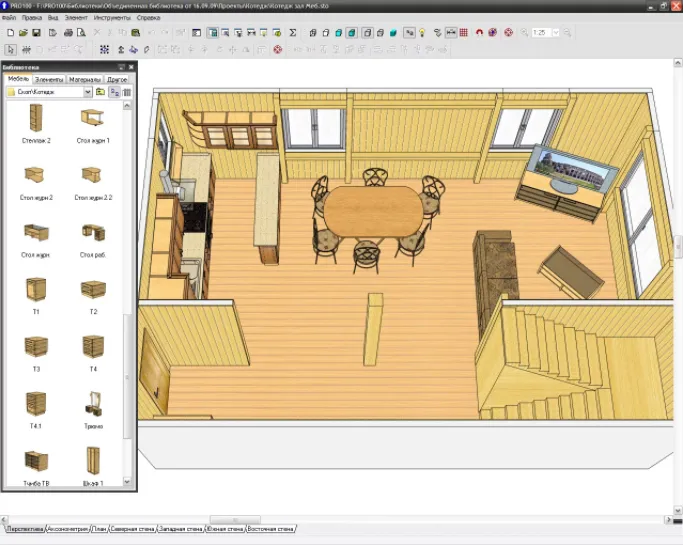Select the arrow pointer tool
Image resolution: width=683 pixels, height=545 pixels.
coord(10,50)
